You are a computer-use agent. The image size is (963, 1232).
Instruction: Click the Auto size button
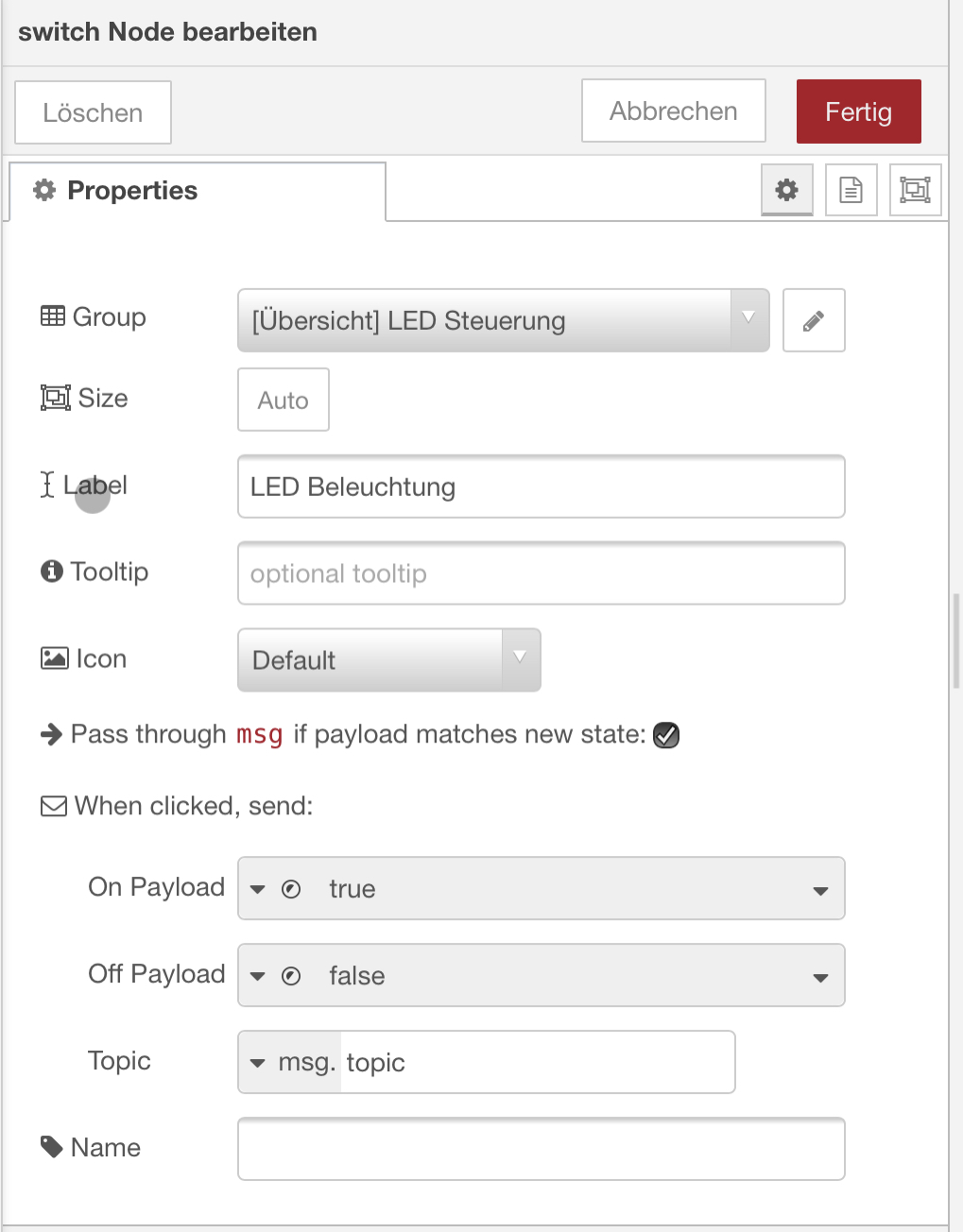[284, 401]
